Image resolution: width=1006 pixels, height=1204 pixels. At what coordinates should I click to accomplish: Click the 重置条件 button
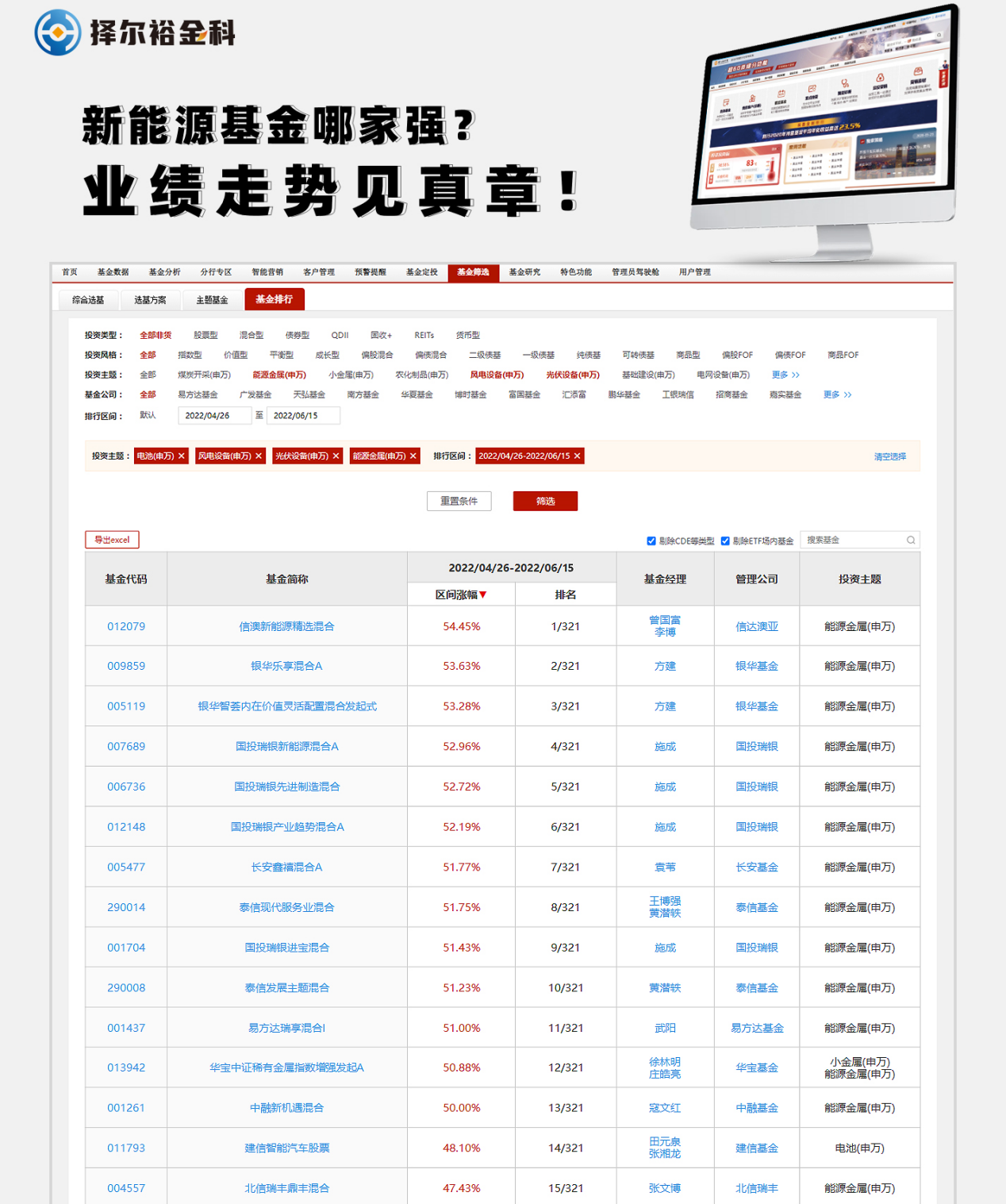point(459,501)
